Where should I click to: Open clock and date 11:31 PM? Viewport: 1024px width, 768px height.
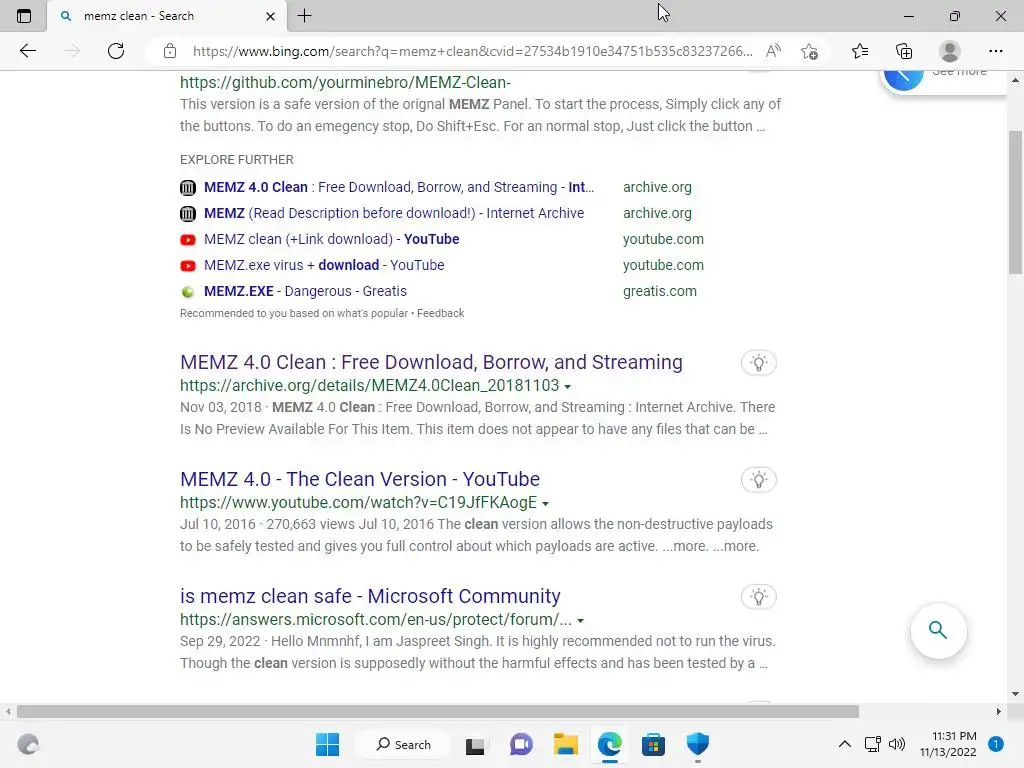click(x=948, y=744)
